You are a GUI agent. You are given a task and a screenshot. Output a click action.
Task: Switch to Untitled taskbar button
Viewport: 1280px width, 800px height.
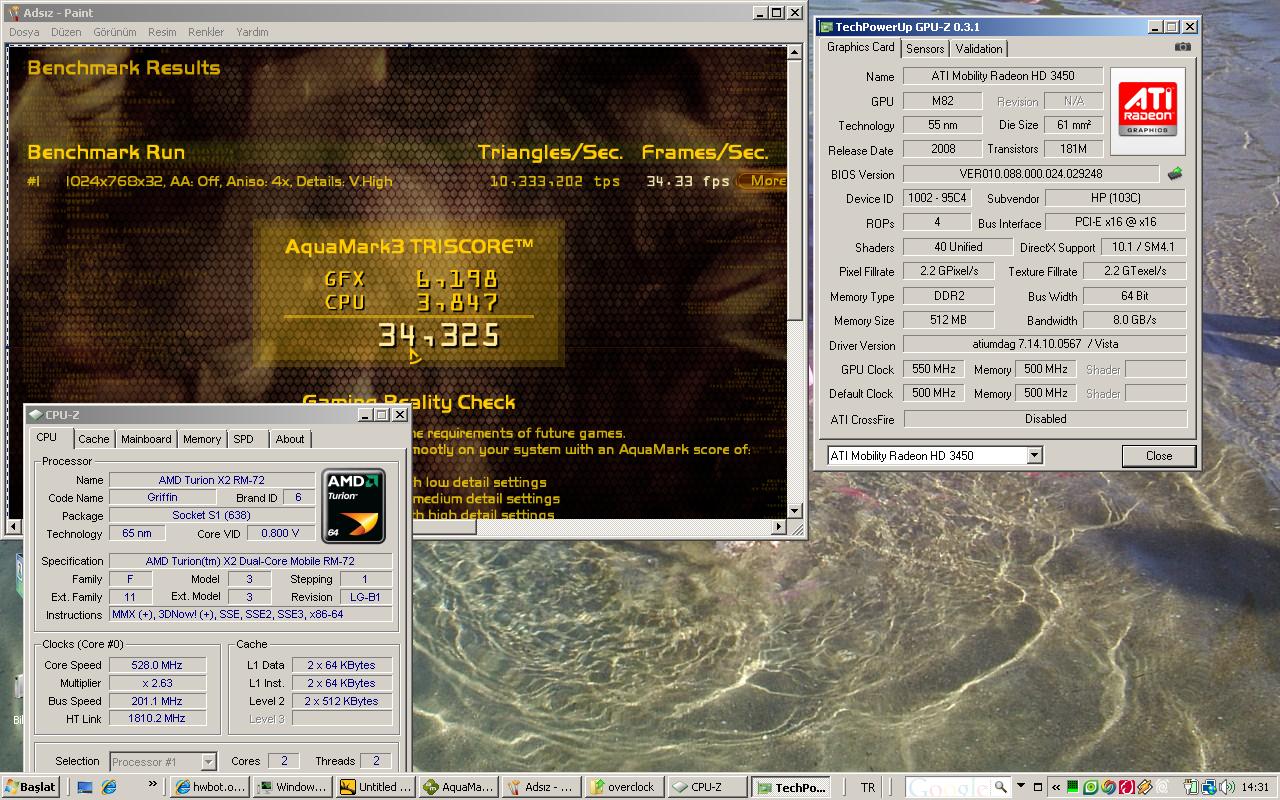[x=374, y=787]
